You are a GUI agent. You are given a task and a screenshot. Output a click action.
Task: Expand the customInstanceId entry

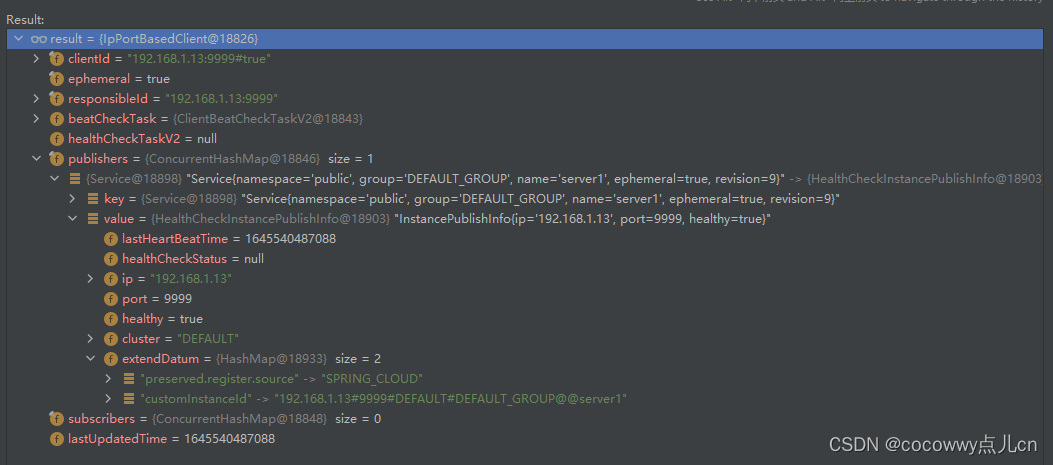(109, 398)
